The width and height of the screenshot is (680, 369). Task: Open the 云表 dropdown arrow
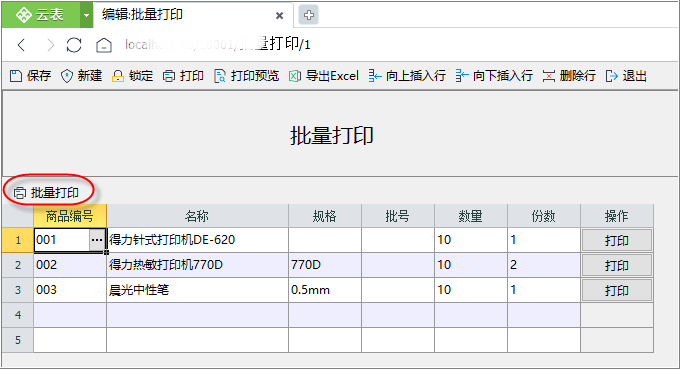[86, 15]
